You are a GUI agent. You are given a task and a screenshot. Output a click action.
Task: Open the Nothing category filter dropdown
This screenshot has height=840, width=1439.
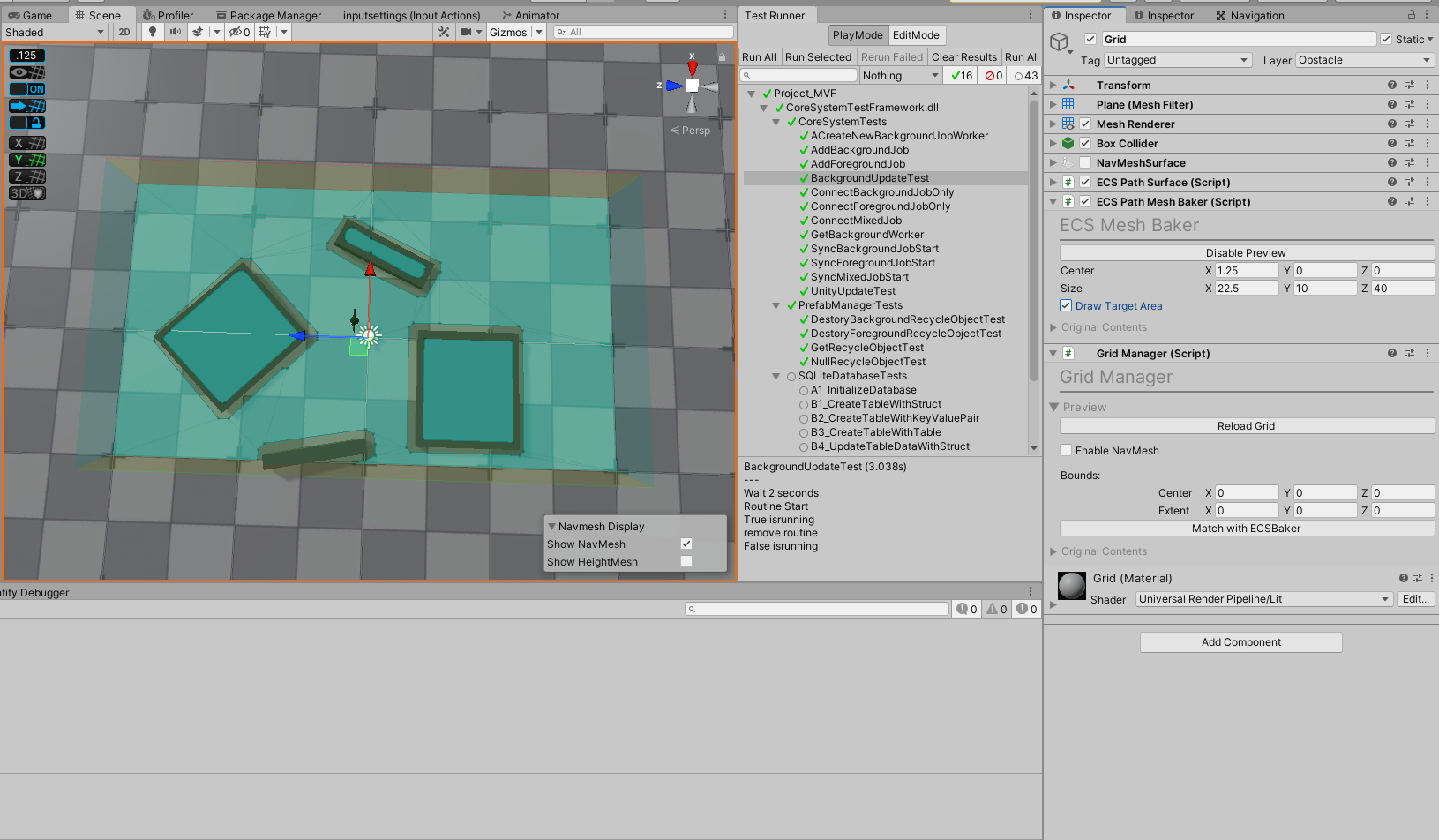click(901, 76)
